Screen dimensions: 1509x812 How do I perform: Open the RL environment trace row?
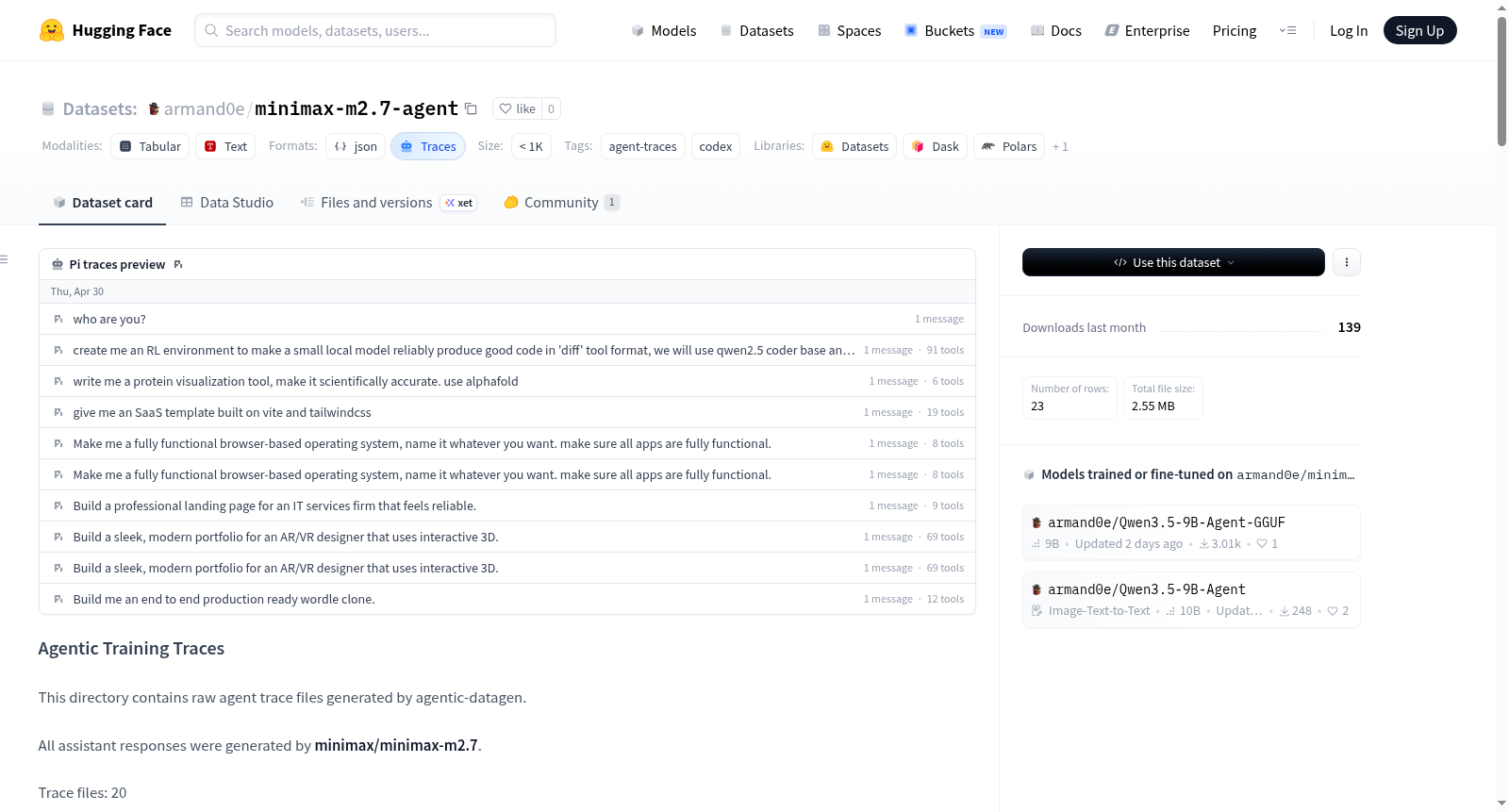tap(507, 350)
